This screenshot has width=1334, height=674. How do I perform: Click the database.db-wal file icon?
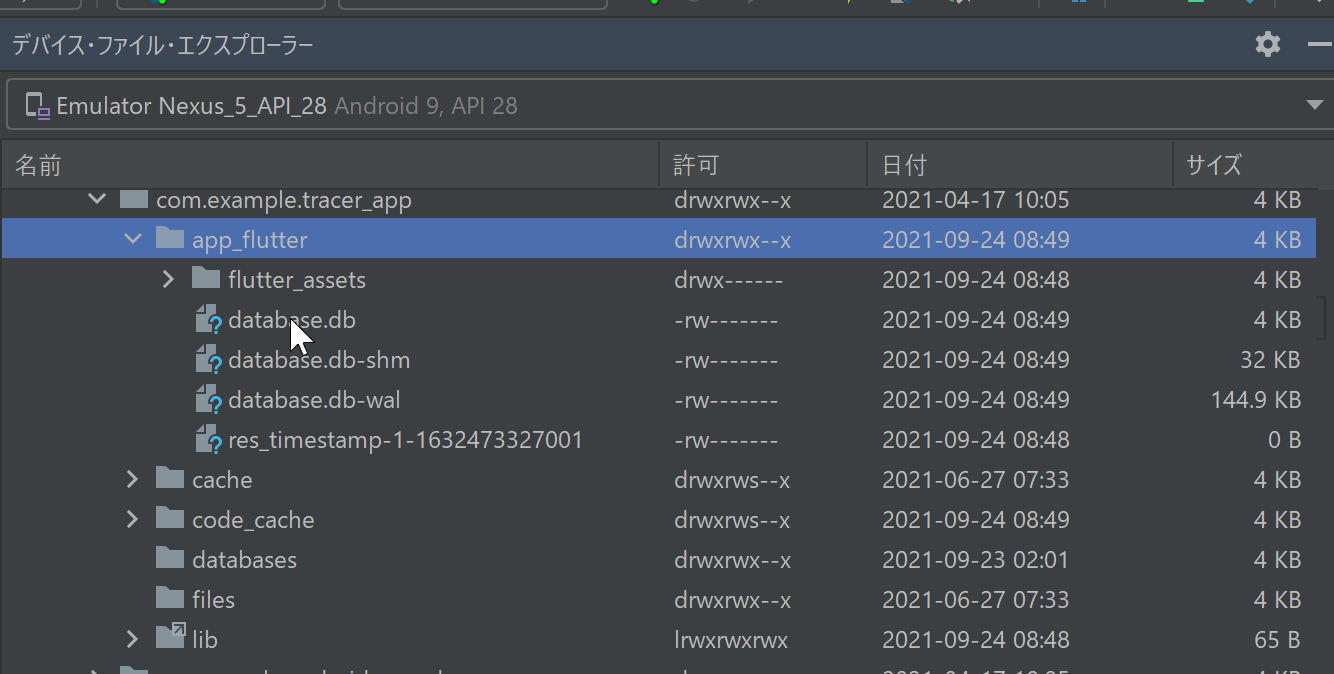(208, 401)
